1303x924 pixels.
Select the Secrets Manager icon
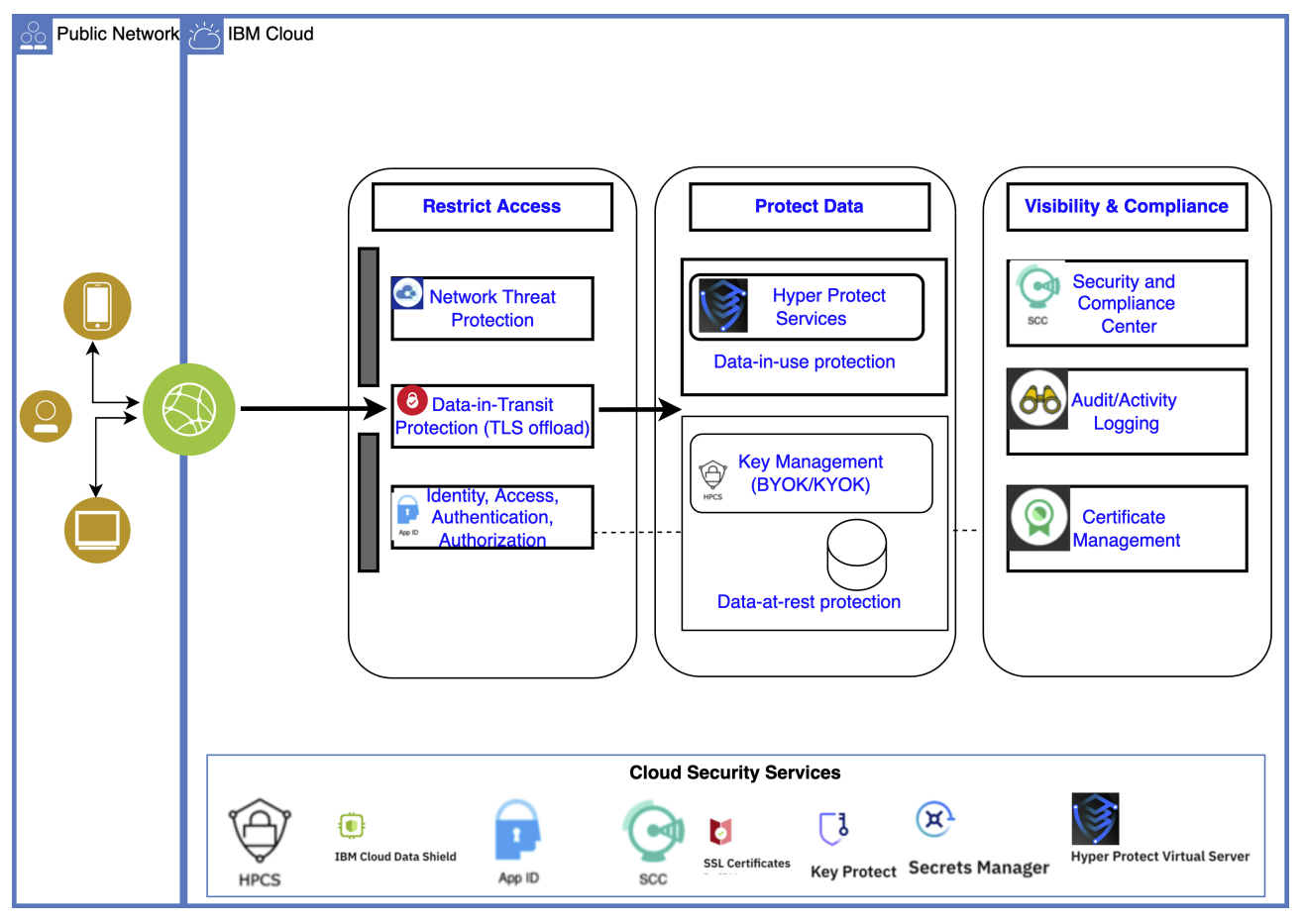(x=935, y=819)
